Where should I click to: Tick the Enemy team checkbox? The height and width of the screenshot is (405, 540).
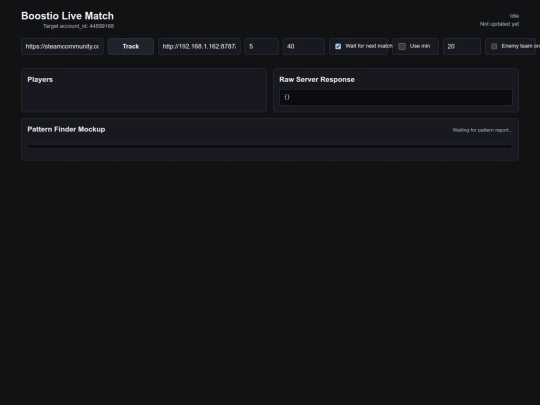coord(494,46)
